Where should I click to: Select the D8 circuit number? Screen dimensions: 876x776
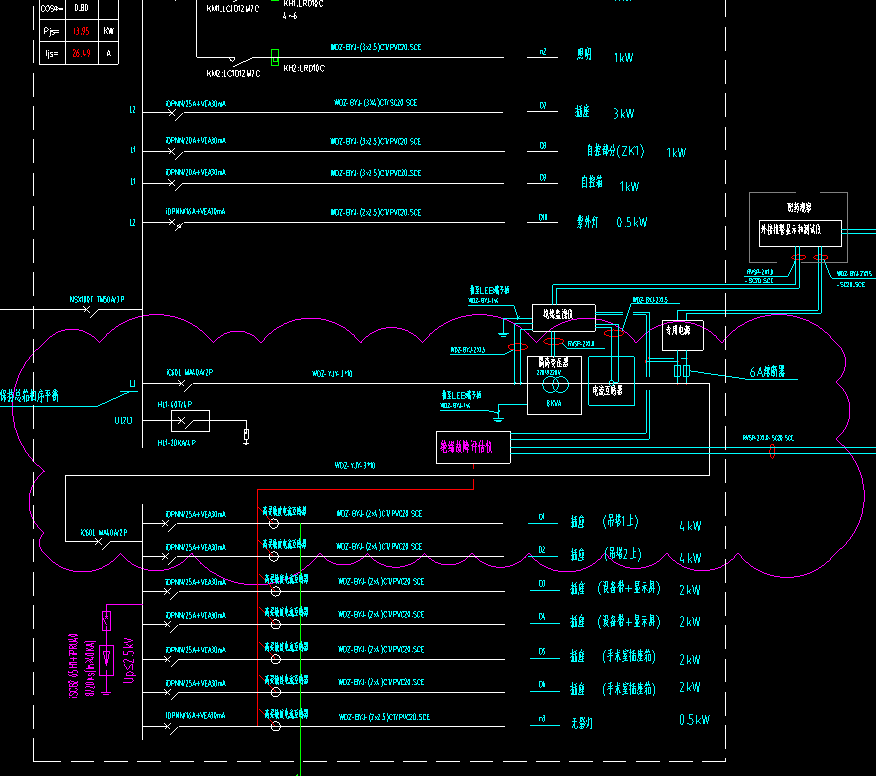pos(542,146)
